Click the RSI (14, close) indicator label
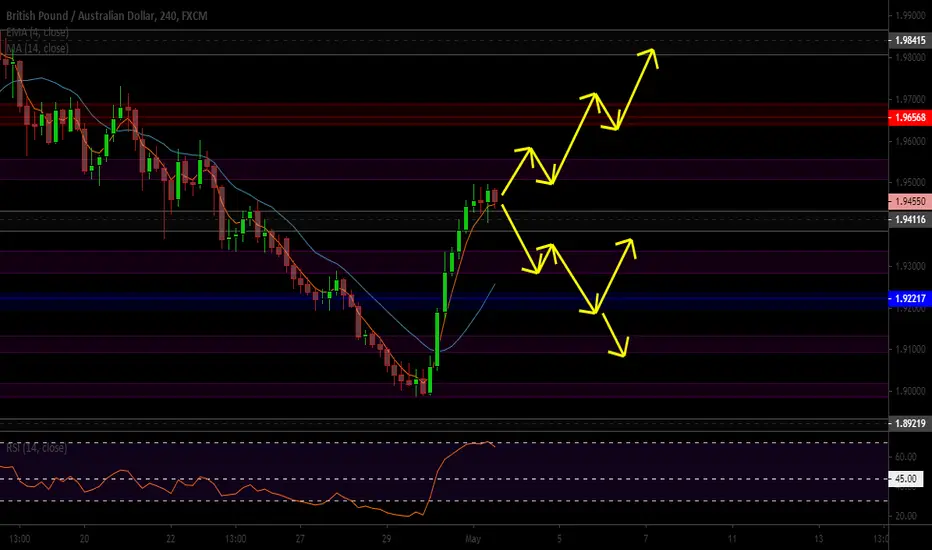 pos(37,448)
